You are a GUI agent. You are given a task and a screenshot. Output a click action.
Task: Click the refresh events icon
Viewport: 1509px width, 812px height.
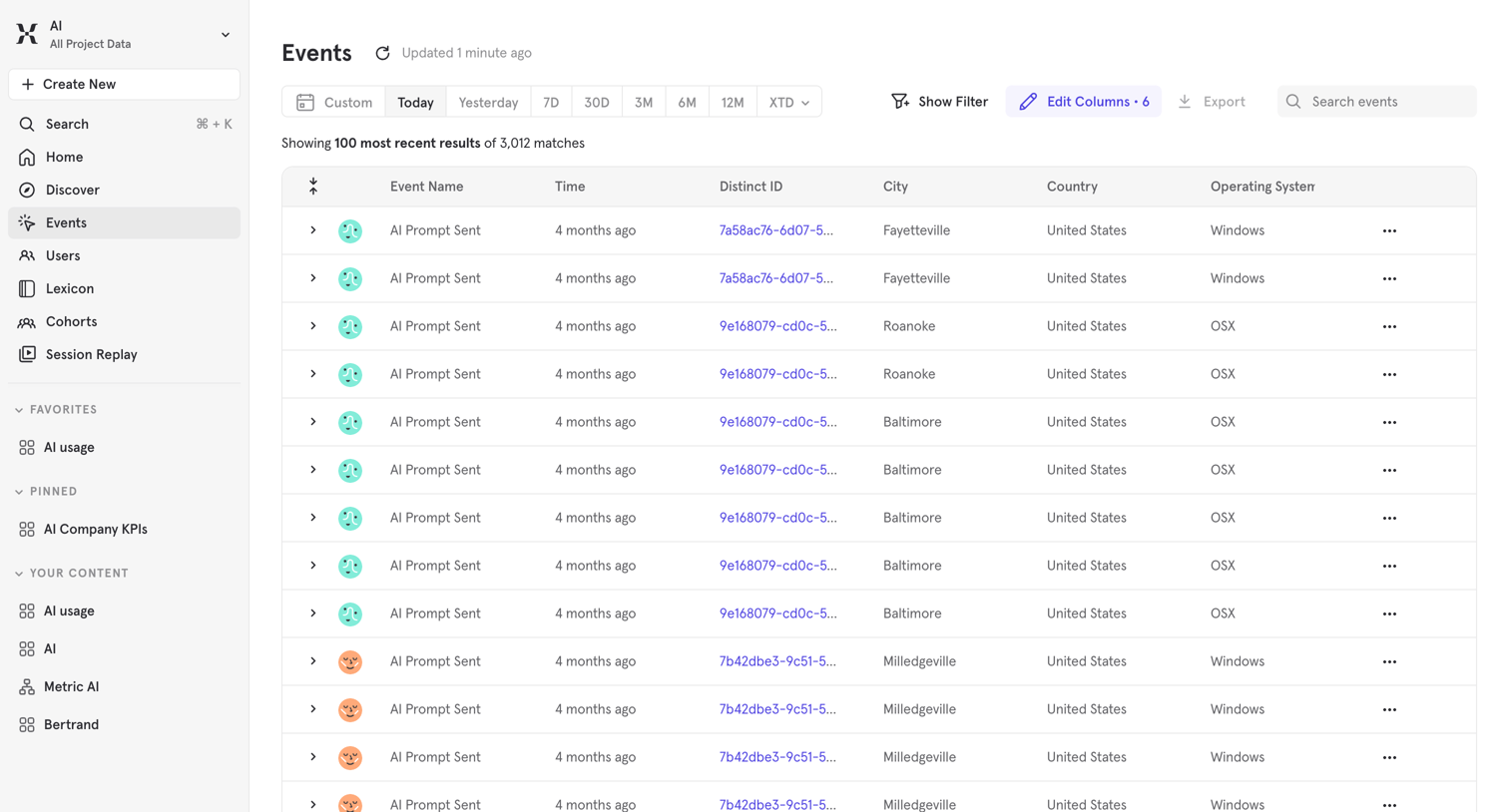click(x=382, y=53)
